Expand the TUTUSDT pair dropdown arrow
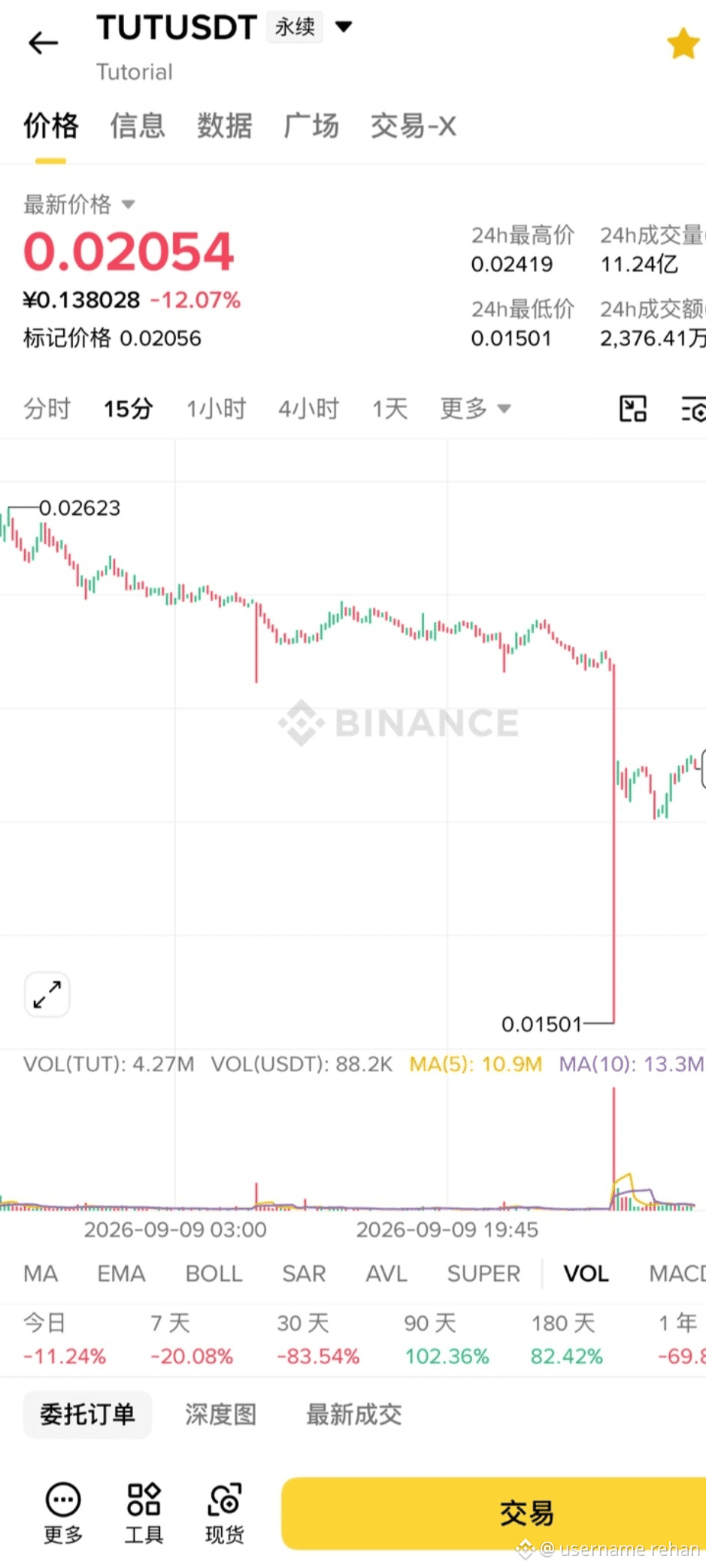The height and width of the screenshot is (1568, 706). point(344,27)
